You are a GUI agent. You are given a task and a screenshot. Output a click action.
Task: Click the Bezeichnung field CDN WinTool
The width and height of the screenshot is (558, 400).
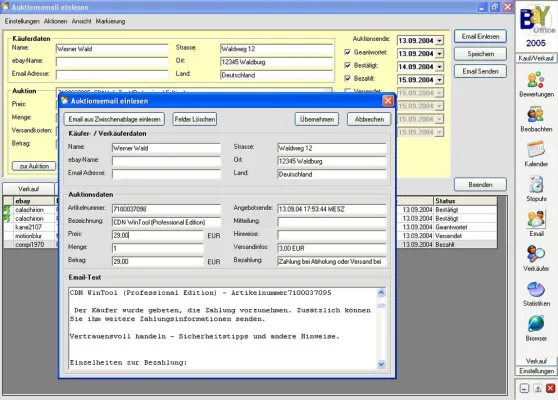click(166, 222)
